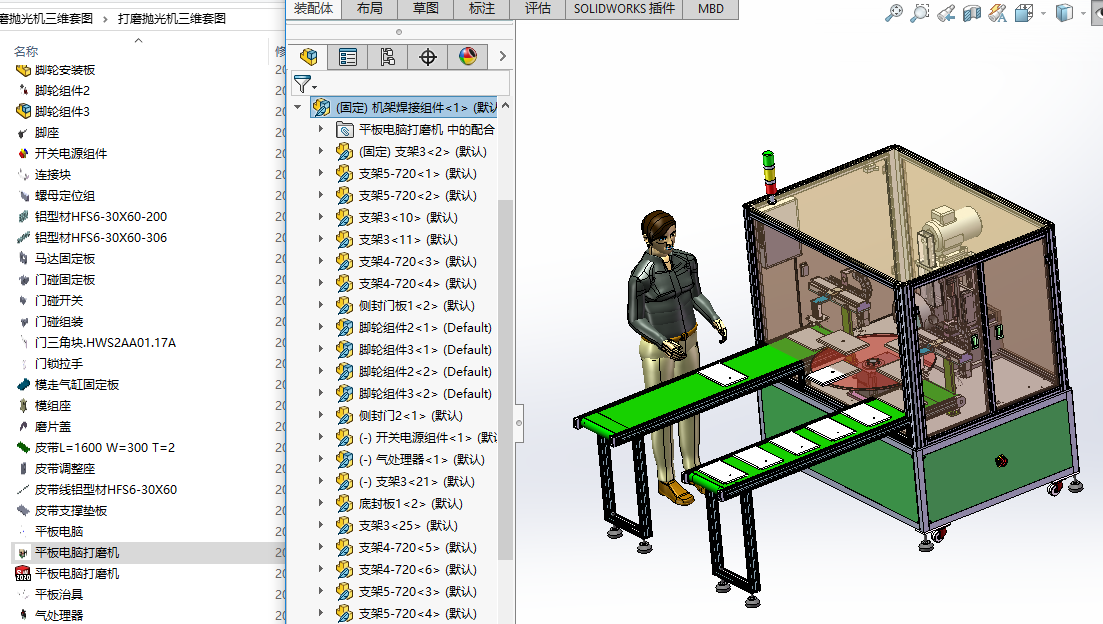Click the 2020 平板电脑打磨机 file icon
Screen dimensions: 1103x624
pyautogui.click(x=23, y=573)
